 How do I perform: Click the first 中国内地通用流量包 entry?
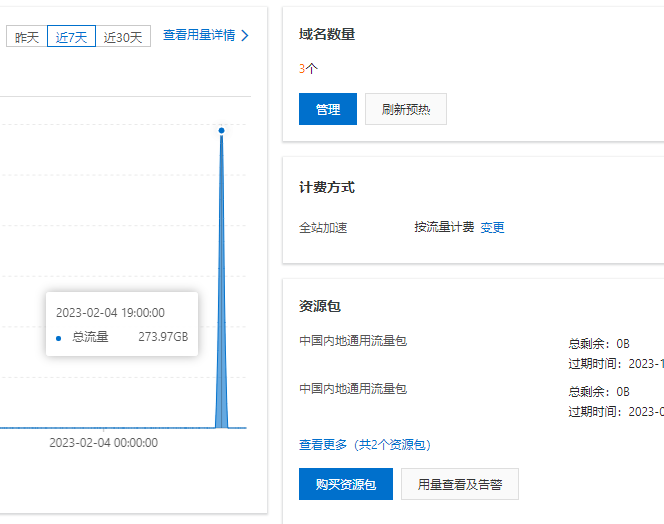pyautogui.click(x=353, y=341)
